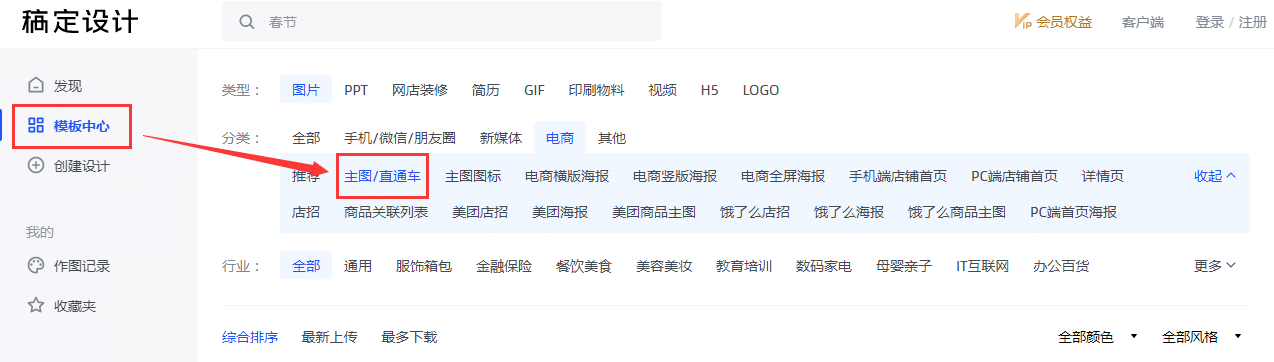Select PPT type filter
1274x362 pixels.
[356, 90]
